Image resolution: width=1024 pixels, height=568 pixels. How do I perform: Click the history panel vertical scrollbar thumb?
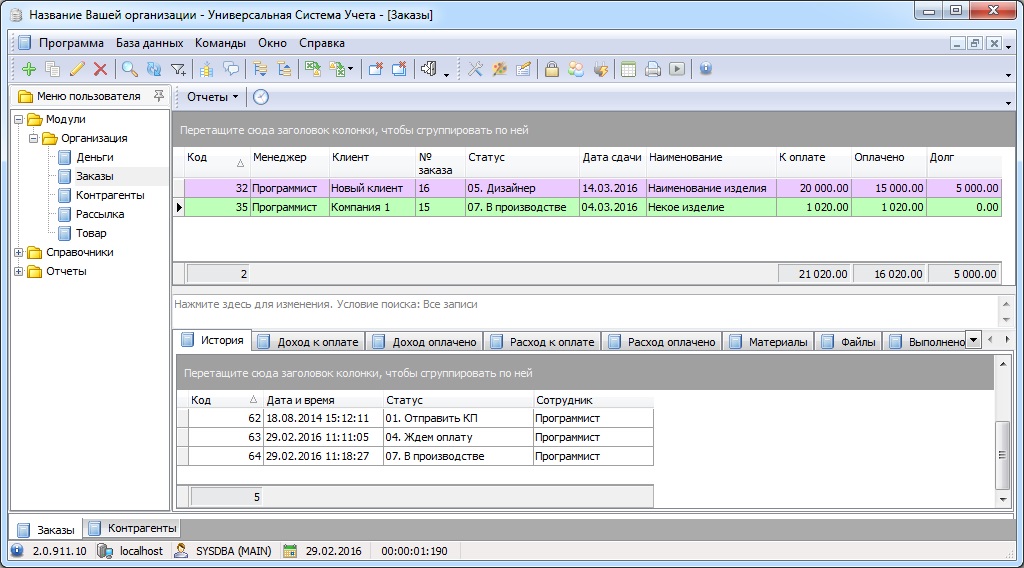(x=1002, y=455)
